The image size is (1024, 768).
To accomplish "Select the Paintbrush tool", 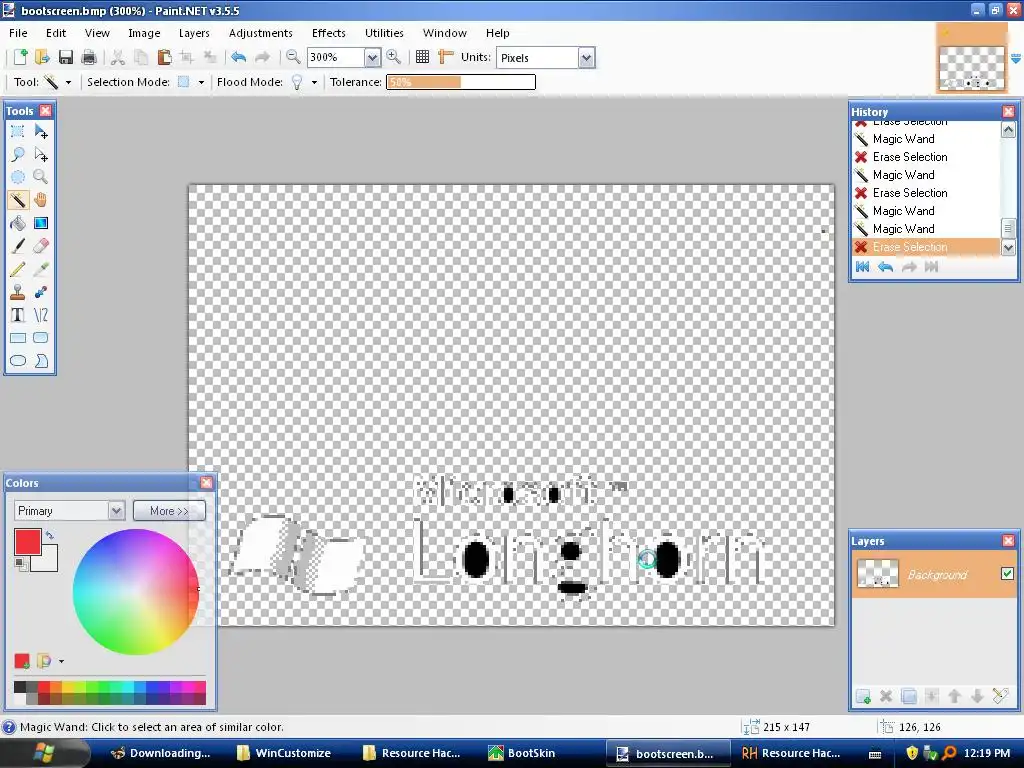I will 18,246.
